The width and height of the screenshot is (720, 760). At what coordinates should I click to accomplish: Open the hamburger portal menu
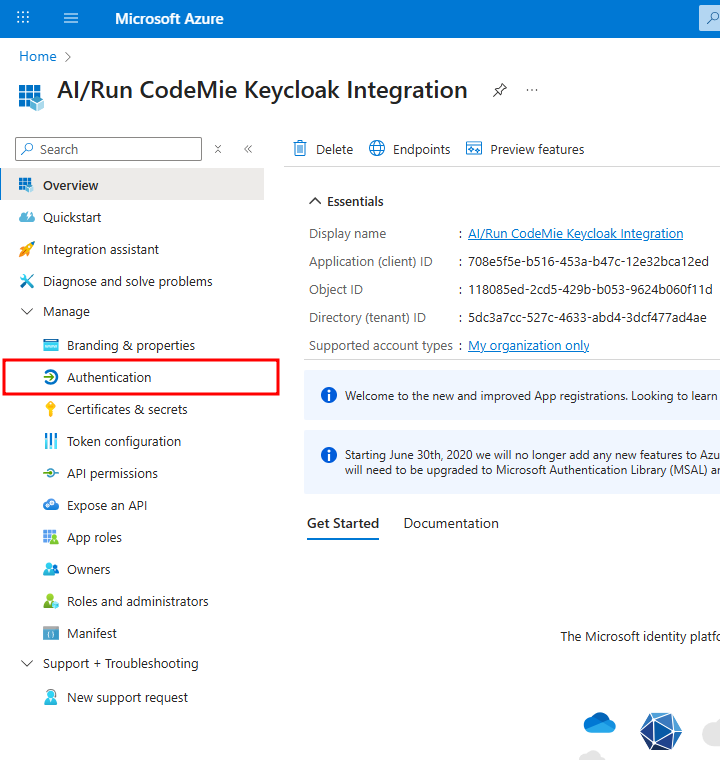pos(71,18)
